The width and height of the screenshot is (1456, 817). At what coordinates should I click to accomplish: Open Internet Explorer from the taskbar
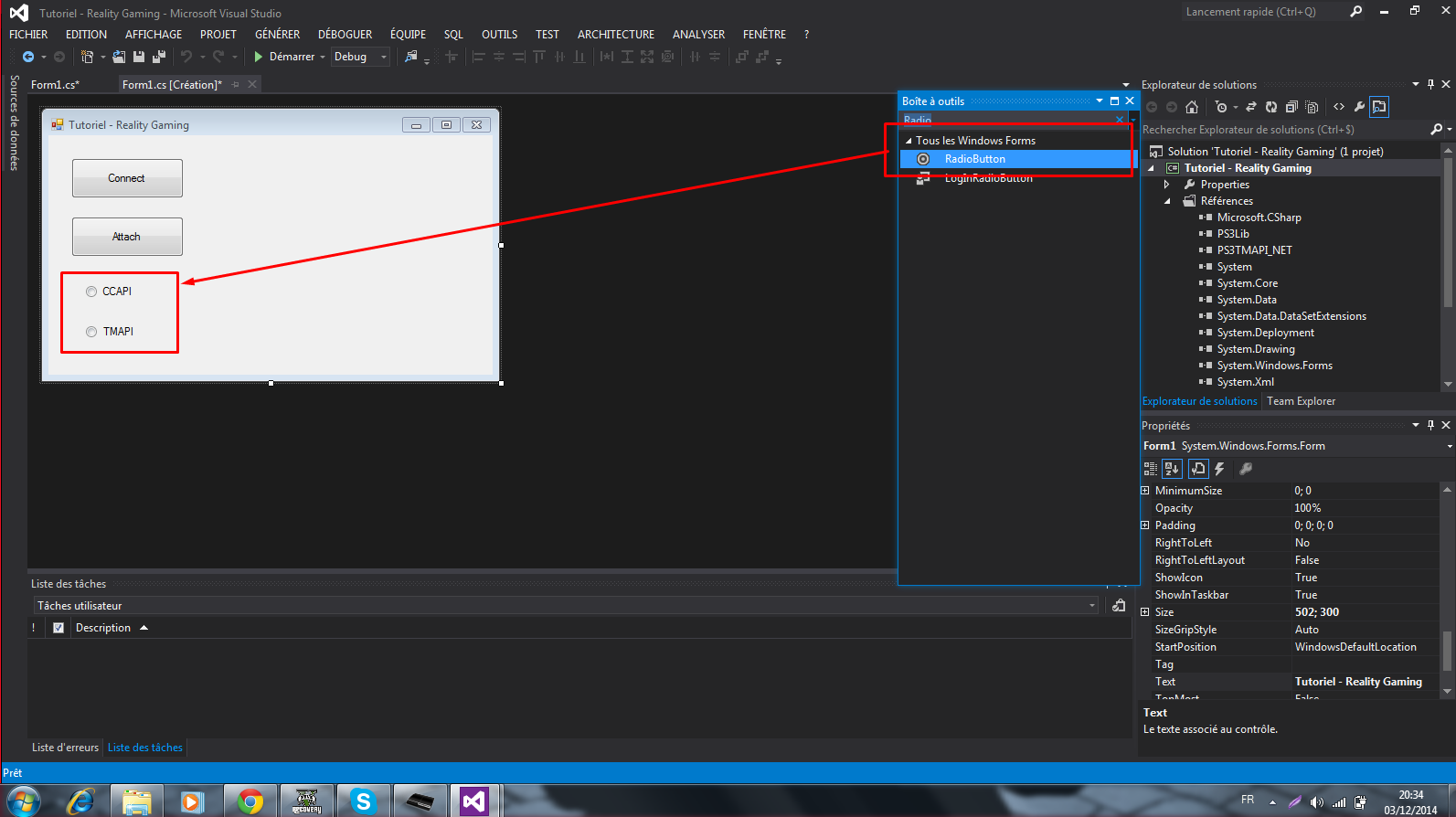pos(80,801)
